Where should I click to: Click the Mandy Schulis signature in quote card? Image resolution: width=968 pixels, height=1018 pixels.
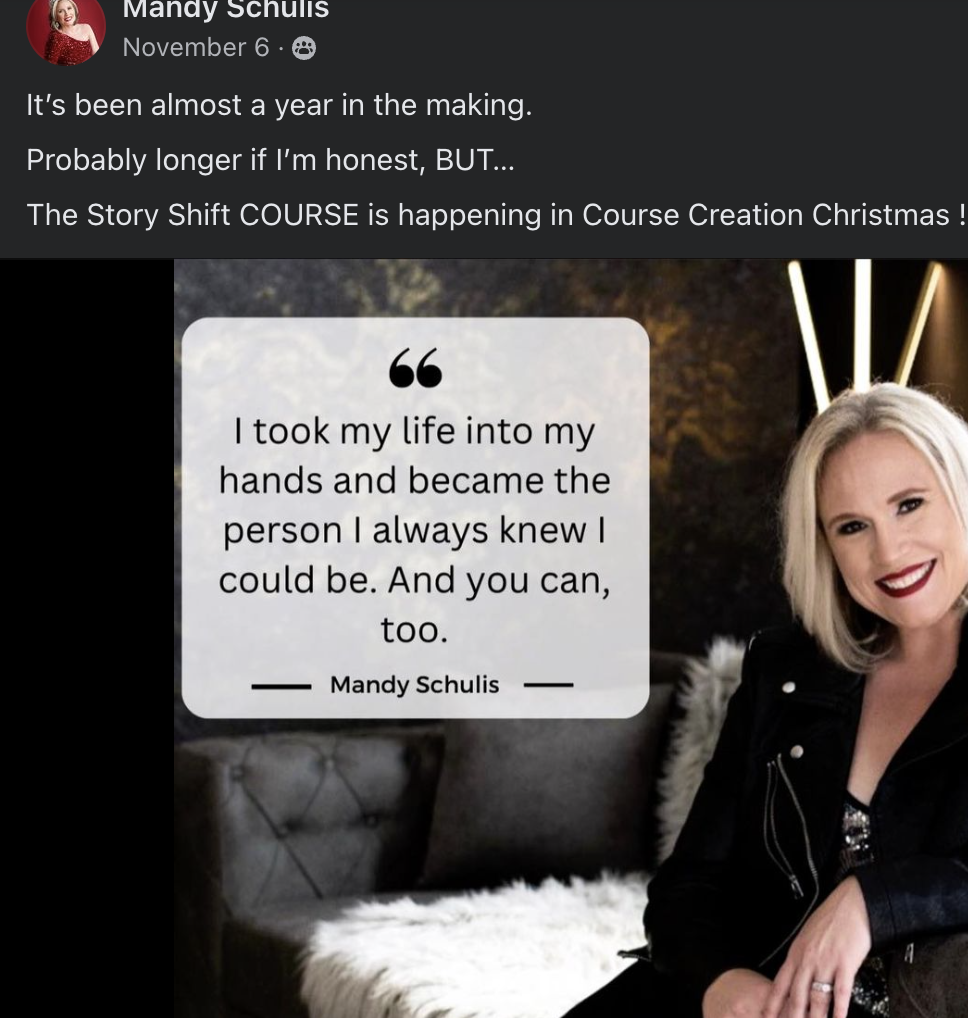pos(414,684)
